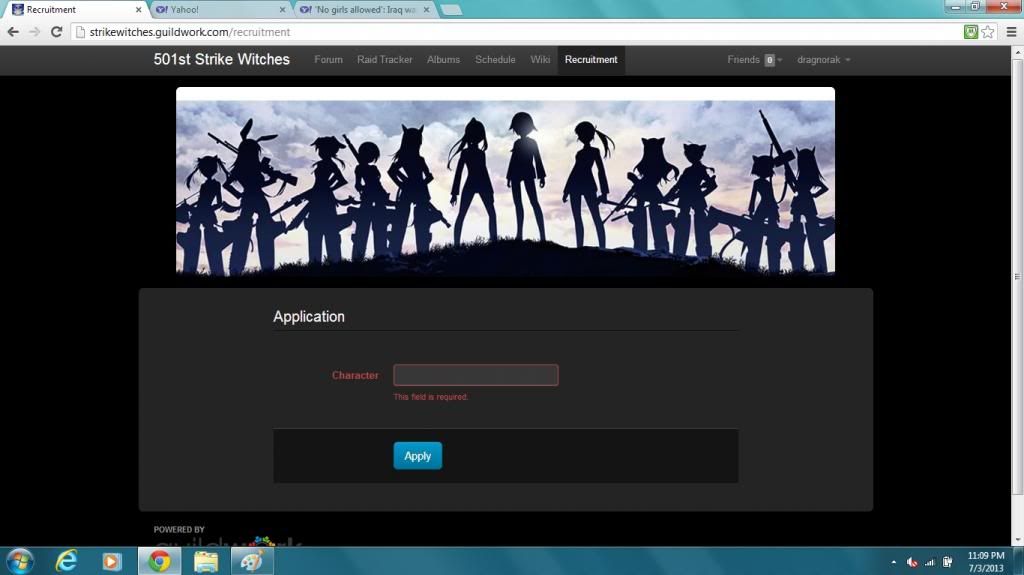Open Internet Explorer from the taskbar
This screenshot has height=575, width=1024.
67,561
